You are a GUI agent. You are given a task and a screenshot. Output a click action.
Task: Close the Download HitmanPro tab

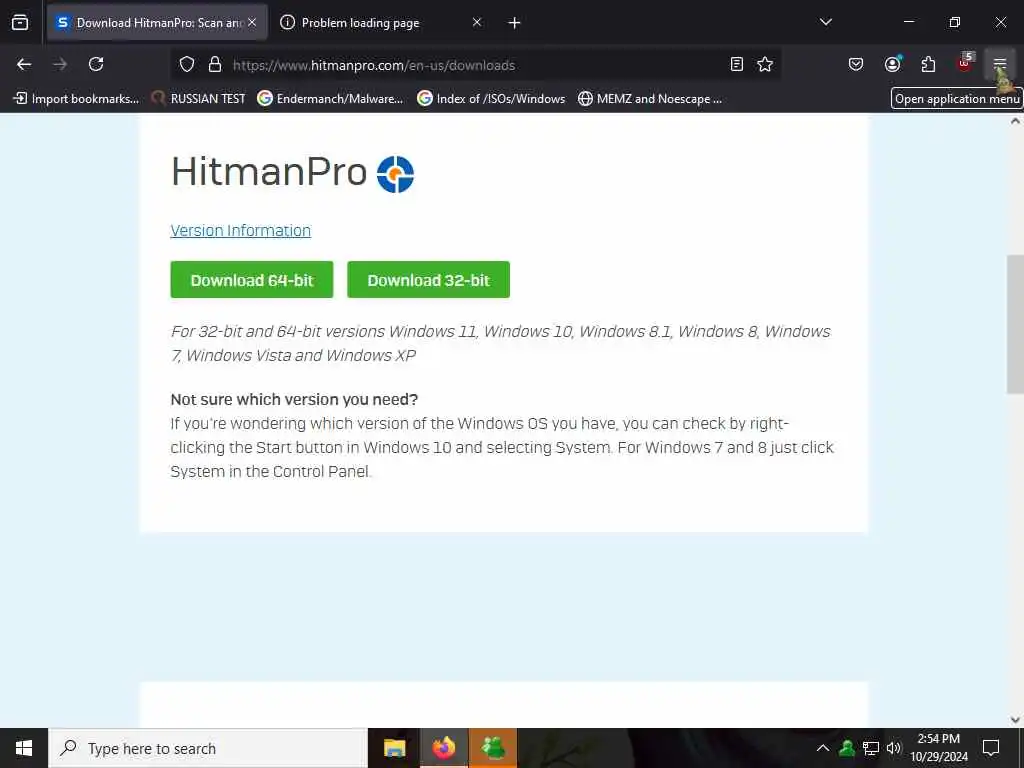pyautogui.click(x=252, y=22)
